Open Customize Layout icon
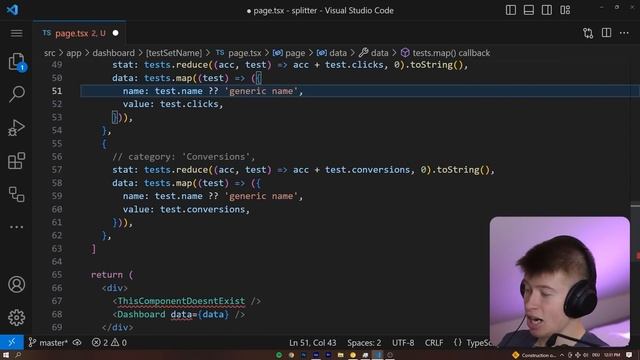This screenshot has height=360, width=640. 565,10
